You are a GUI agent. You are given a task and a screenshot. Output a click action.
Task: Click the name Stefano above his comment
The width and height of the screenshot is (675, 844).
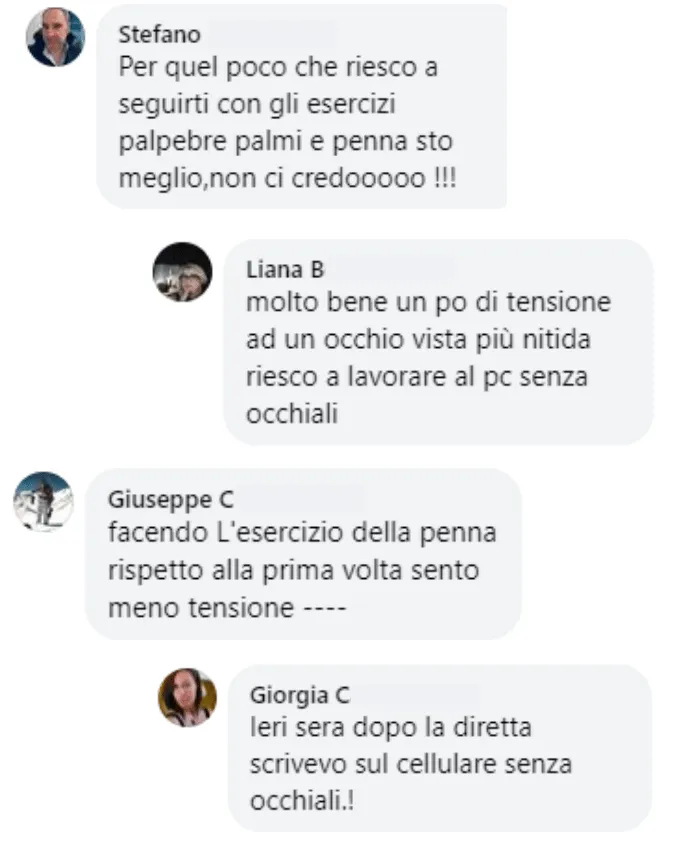pyautogui.click(x=160, y=34)
